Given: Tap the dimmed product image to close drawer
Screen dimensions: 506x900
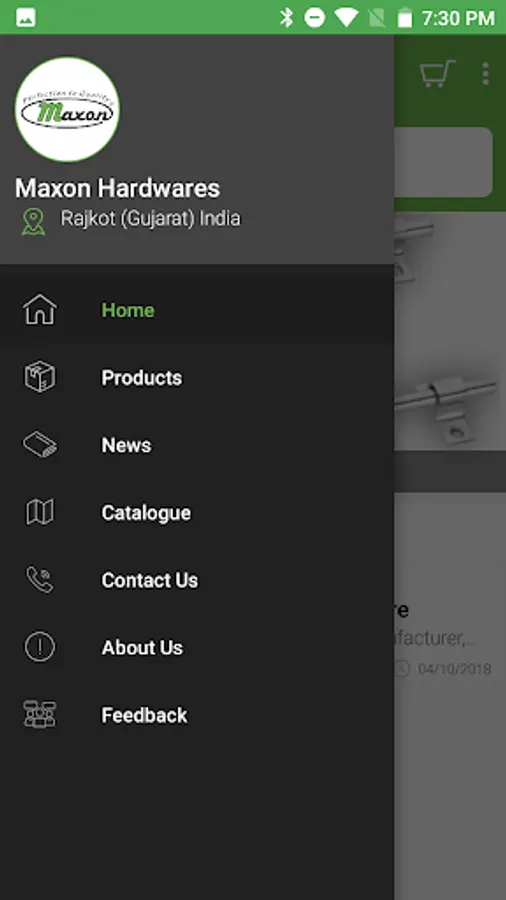Looking at the screenshot, I should (x=450, y=332).
